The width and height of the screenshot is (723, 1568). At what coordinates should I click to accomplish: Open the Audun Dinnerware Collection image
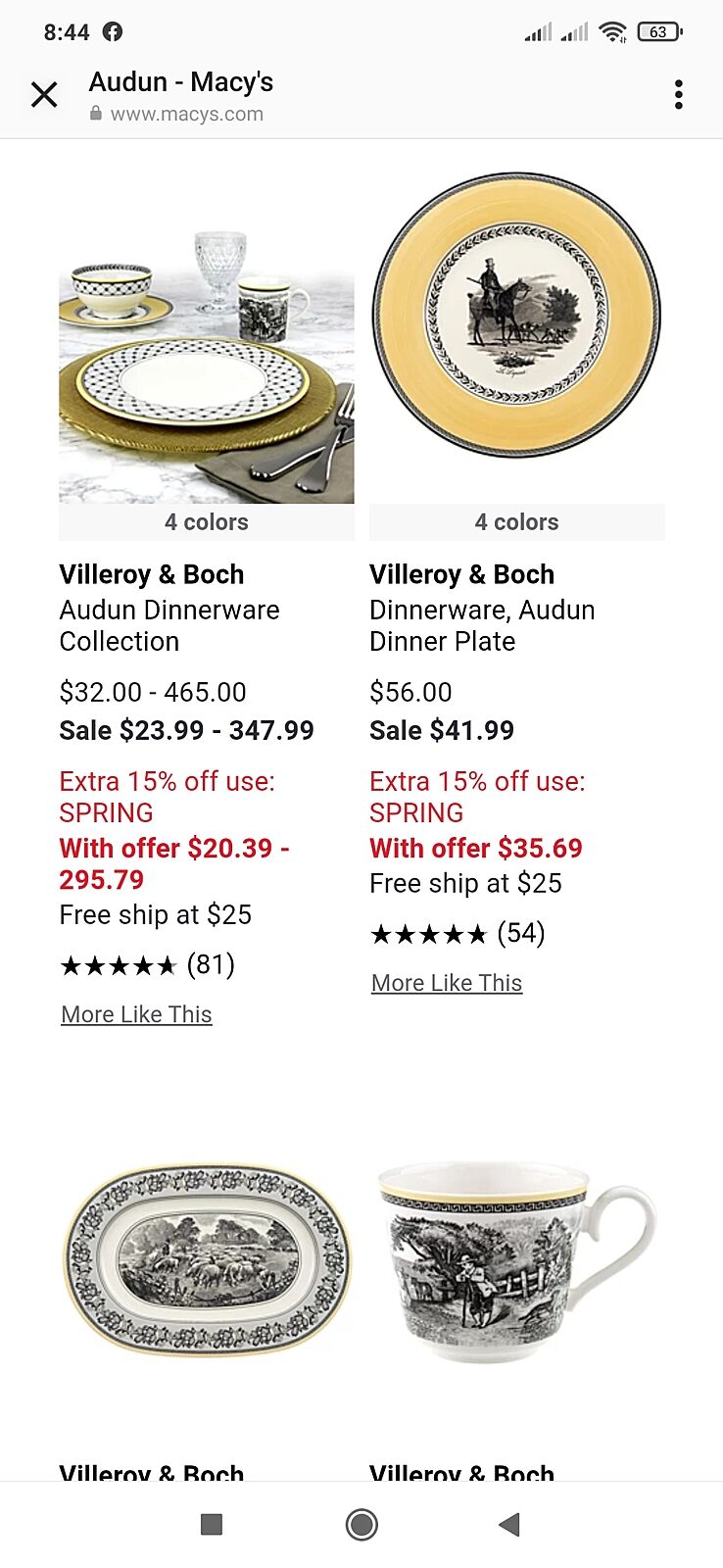206,367
